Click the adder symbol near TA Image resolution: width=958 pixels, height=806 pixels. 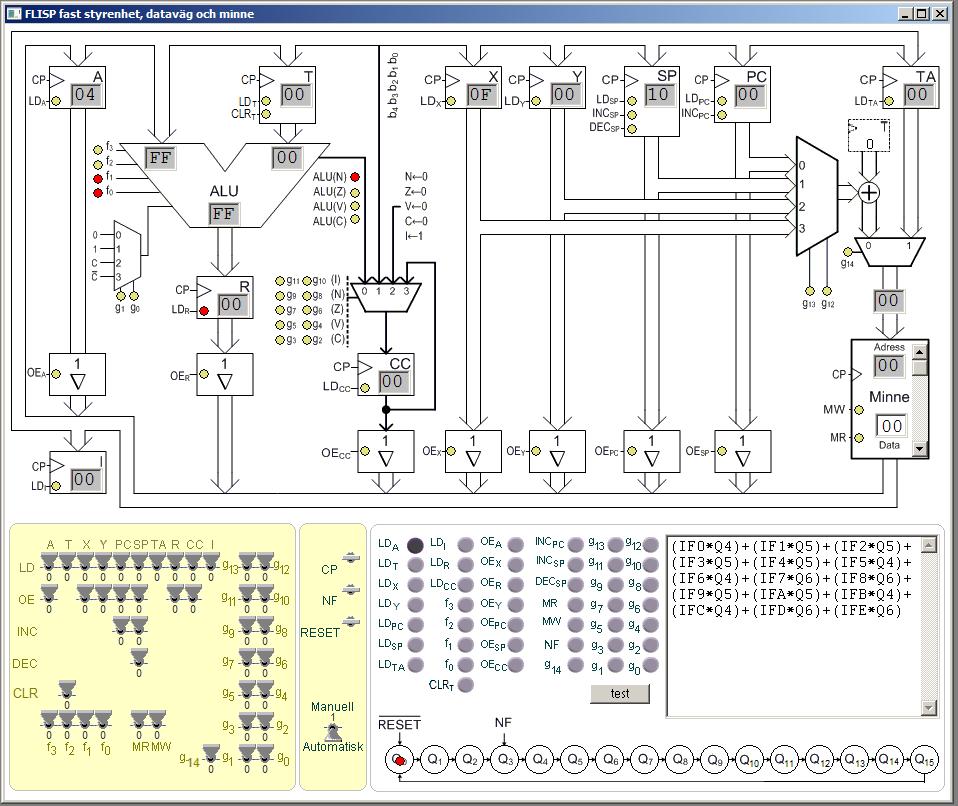pyautogui.click(x=869, y=193)
